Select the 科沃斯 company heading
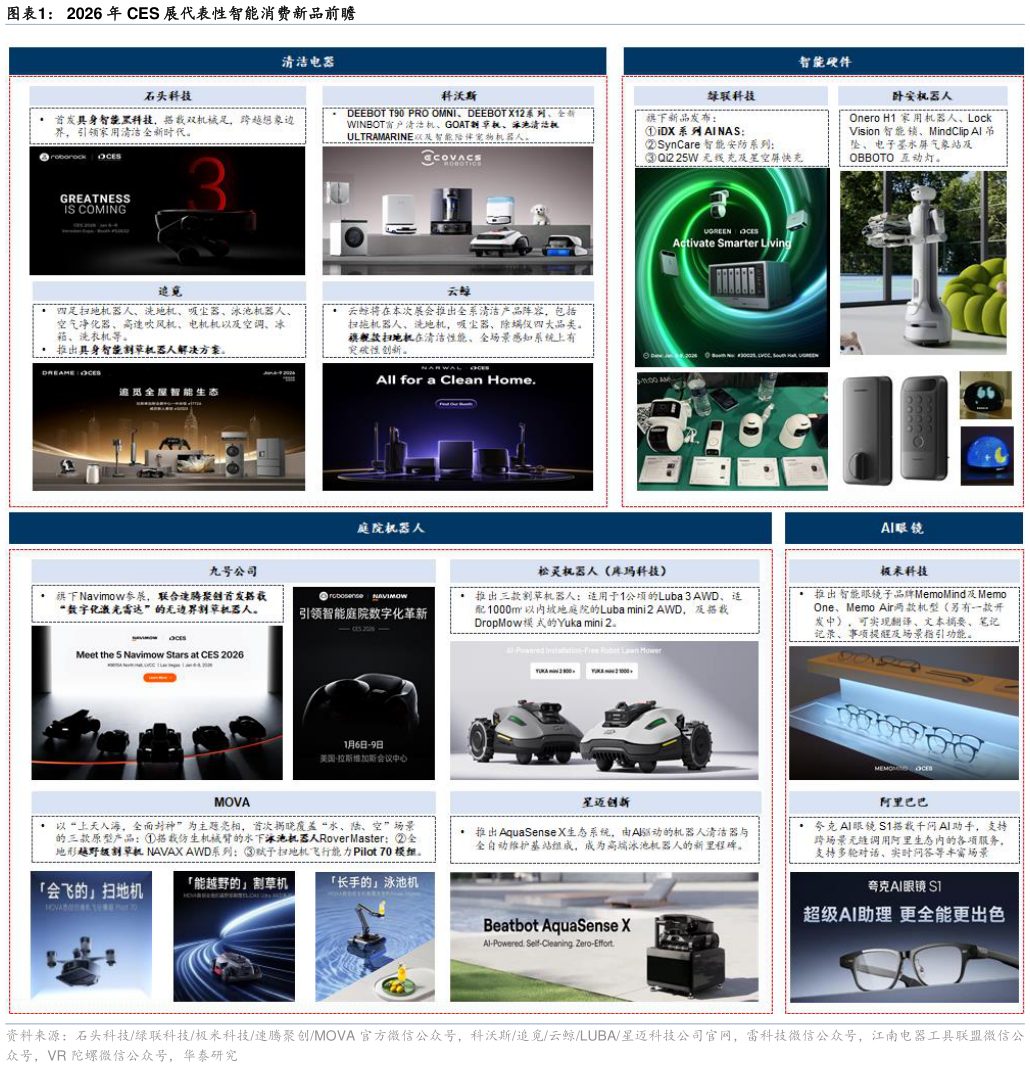The image size is (1030, 1068). tap(458, 96)
